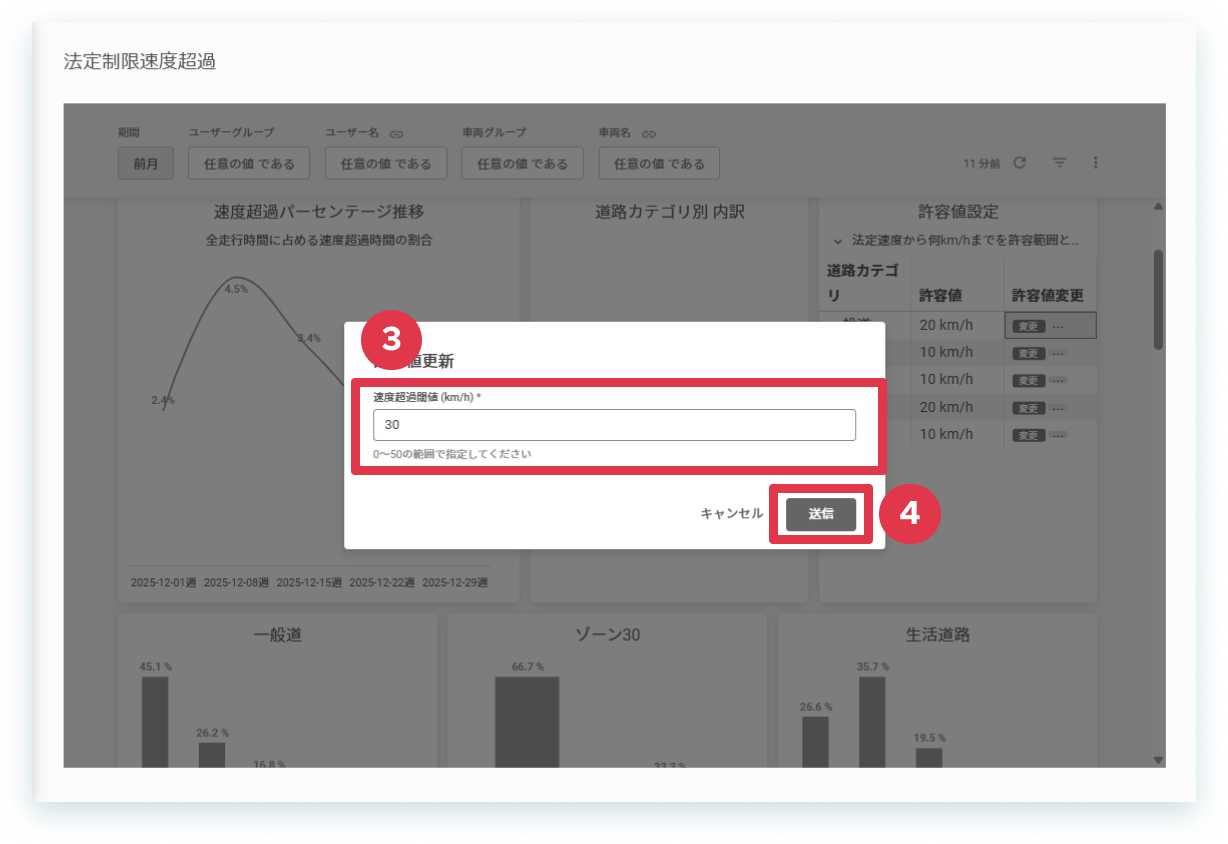Image resolution: width=1228 pixels, height=844 pixels.
Task: Click the 35.7 % bar in 生活道路 chart
Action: [x=872, y=722]
